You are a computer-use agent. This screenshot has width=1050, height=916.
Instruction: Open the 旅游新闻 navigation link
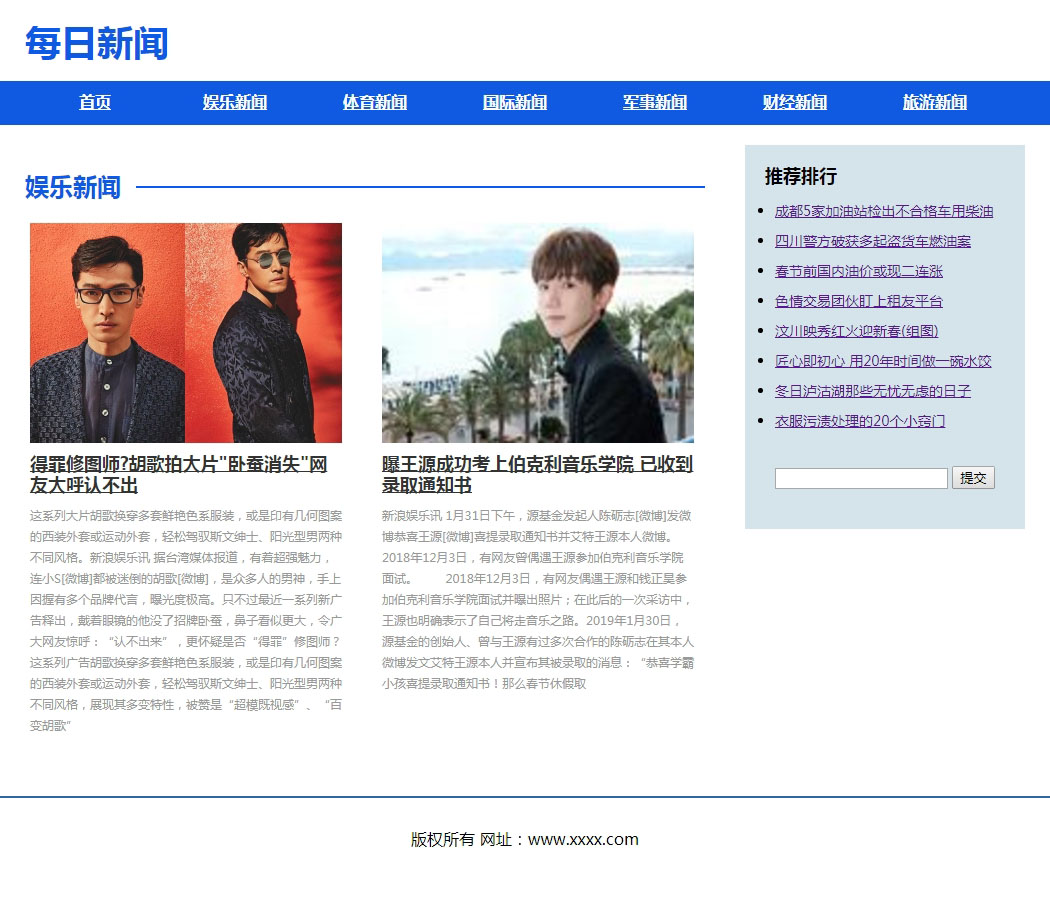coord(934,102)
